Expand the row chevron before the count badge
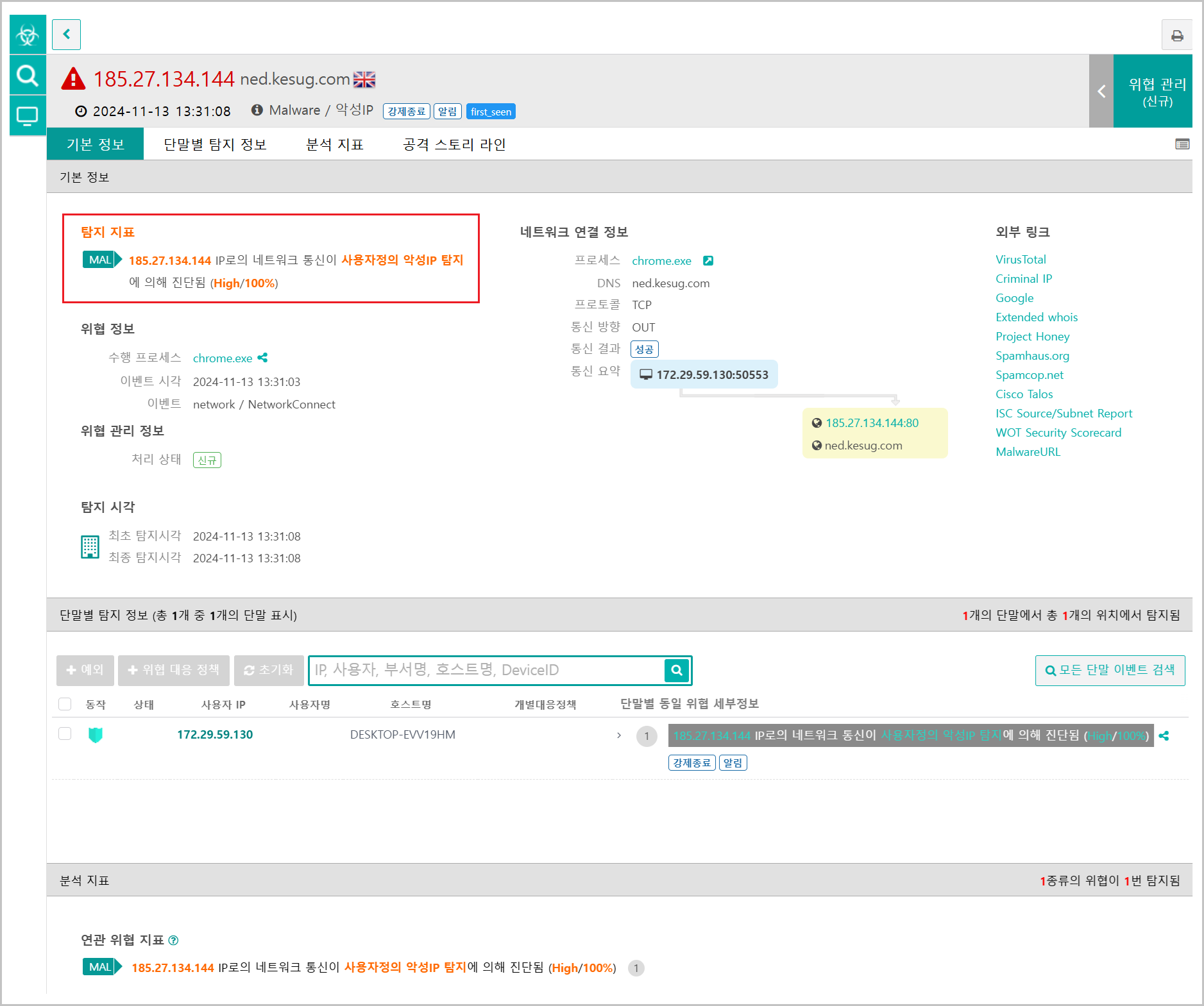 pos(618,735)
